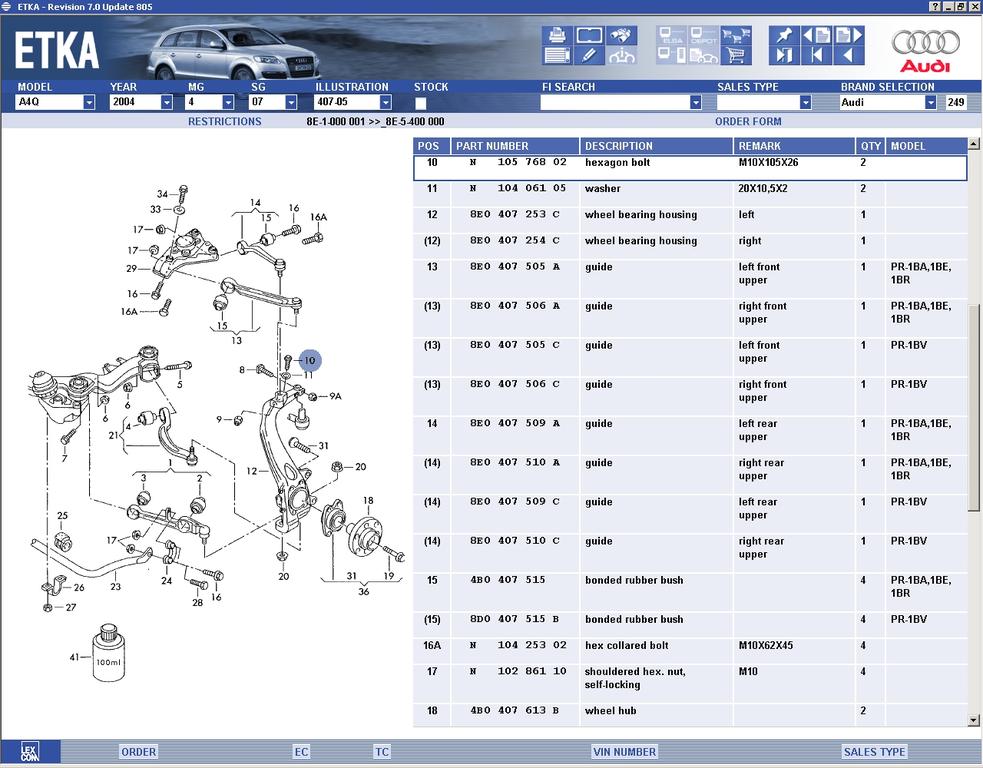Click the VIN NUMBER button at bottom

point(624,752)
